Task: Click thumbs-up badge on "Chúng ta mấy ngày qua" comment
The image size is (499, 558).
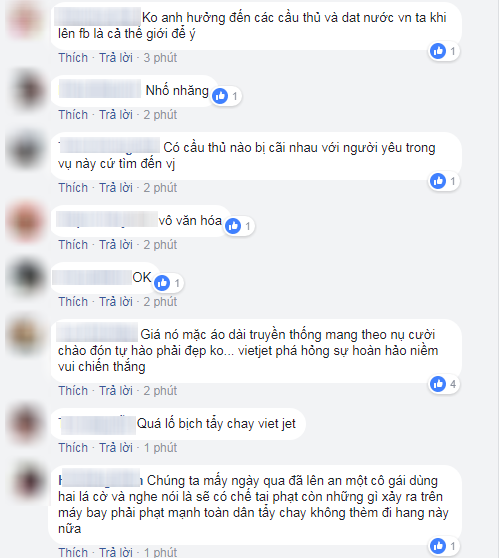Action: click(438, 546)
